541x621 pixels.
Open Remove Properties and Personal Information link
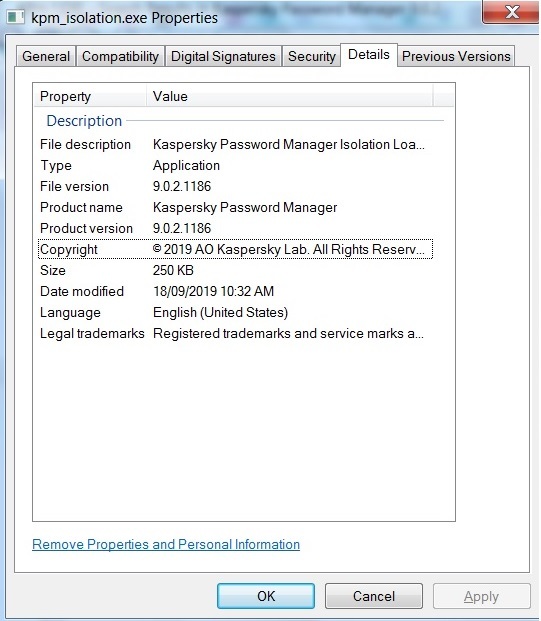pyautogui.click(x=166, y=545)
